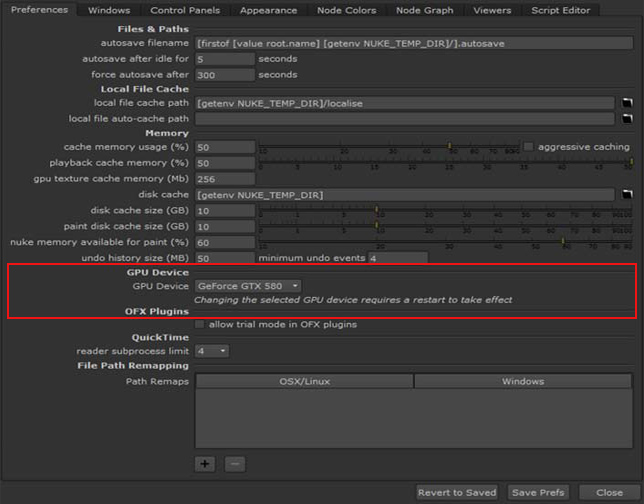Click inside the Path Remaps table area
This screenshot has width=644, height=504.
[414, 418]
